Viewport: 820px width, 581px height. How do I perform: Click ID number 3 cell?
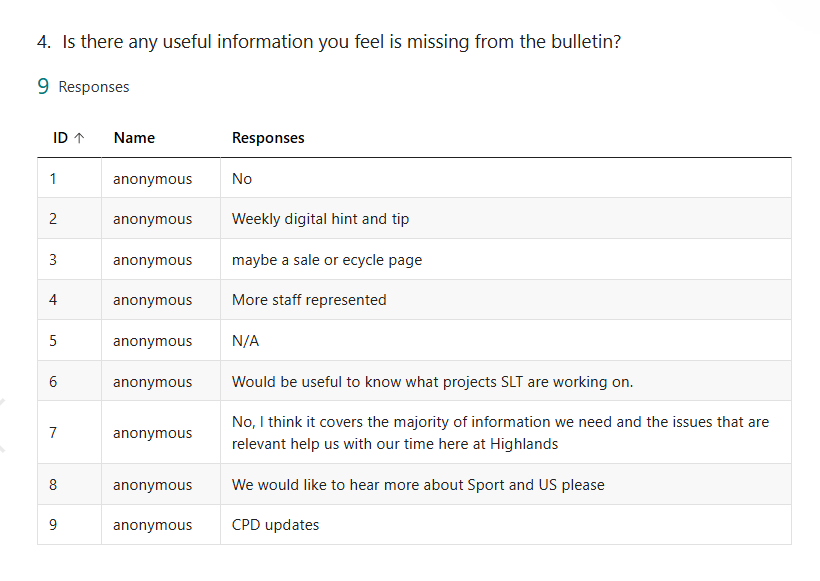pyautogui.click(x=53, y=260)
